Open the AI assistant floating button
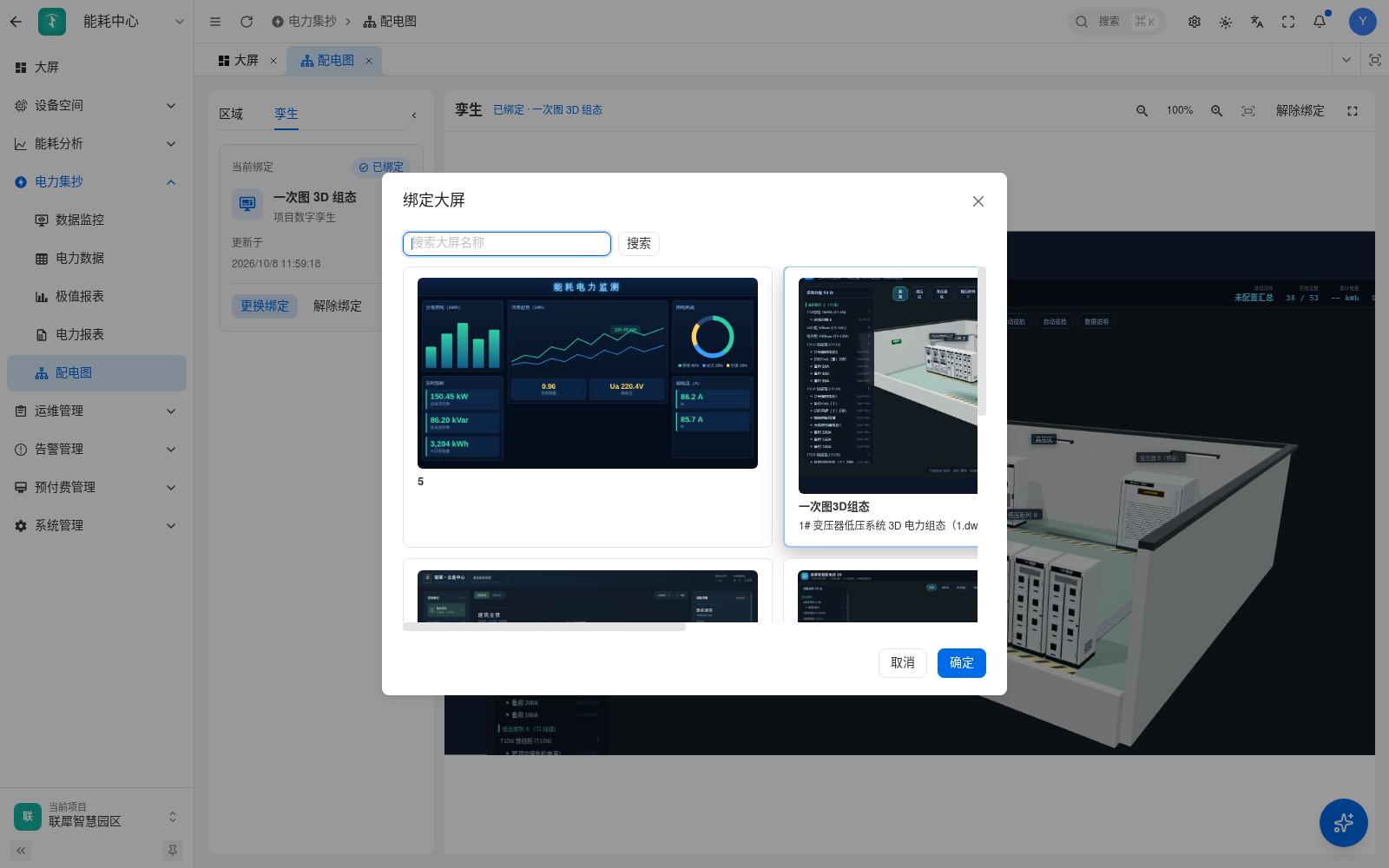 (x=1344, y=823)
